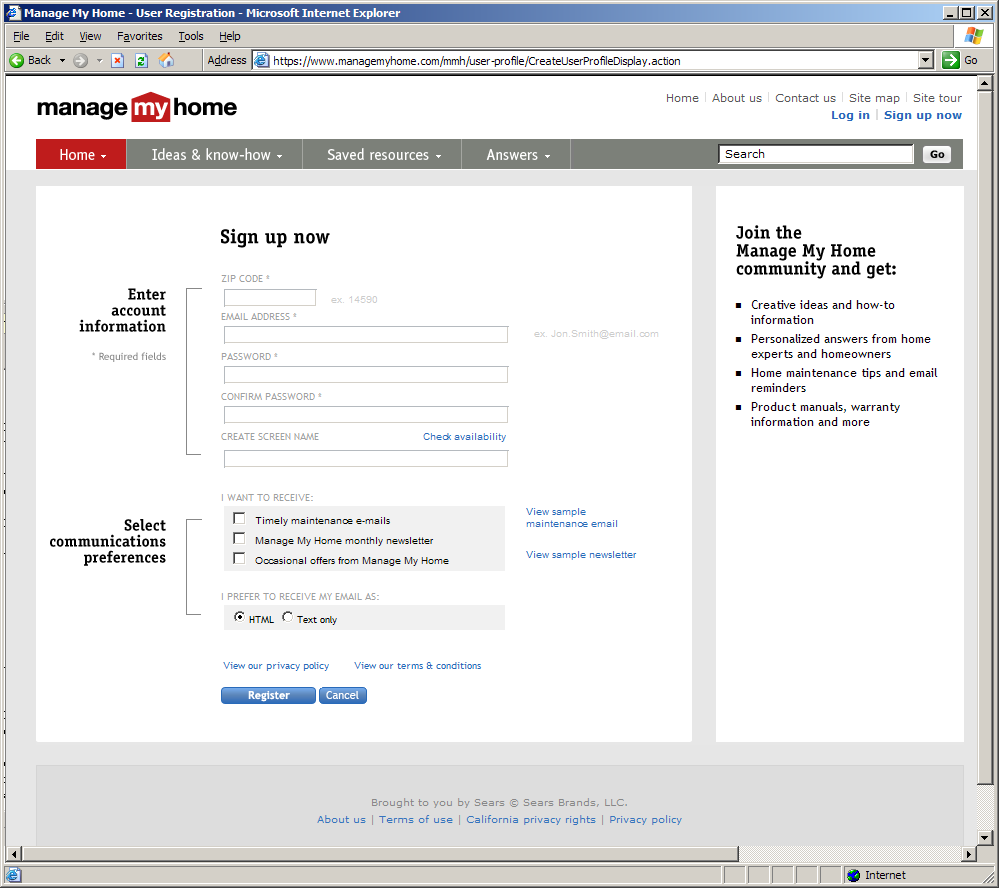
Task: Select the HTML email format radio
Action: click(x=239, y=617)
